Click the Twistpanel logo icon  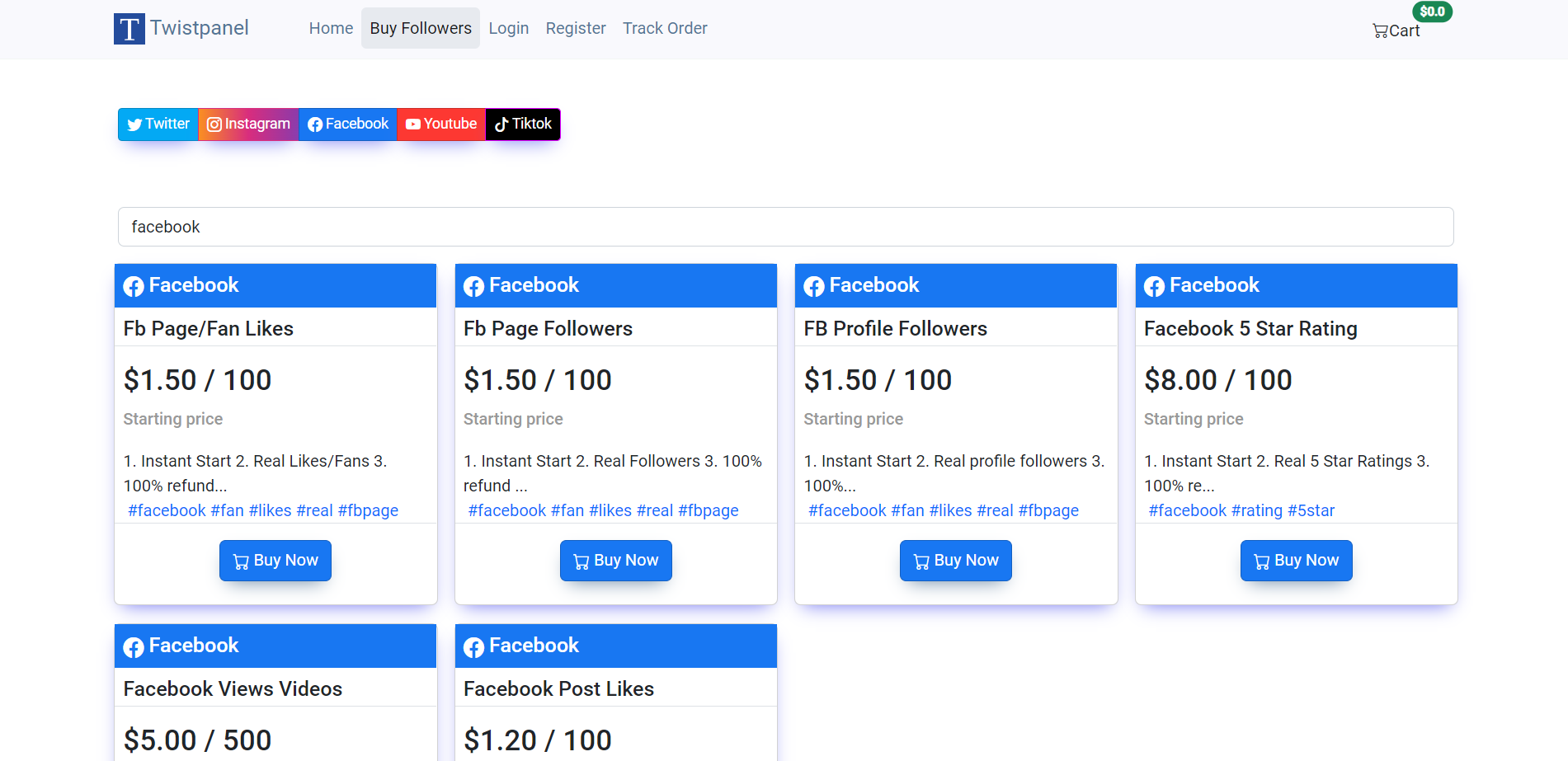(x=129, y=27)
